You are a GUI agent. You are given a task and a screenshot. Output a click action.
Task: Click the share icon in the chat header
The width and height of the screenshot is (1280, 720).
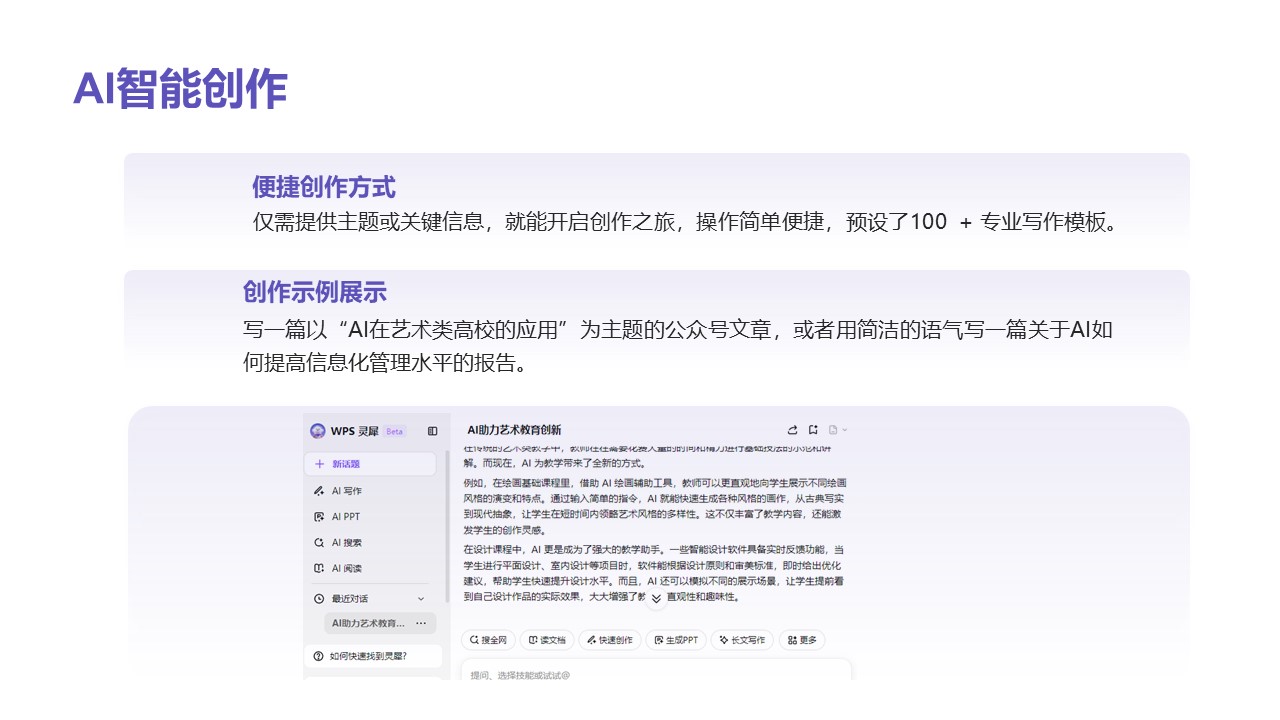tap(793, 430)
